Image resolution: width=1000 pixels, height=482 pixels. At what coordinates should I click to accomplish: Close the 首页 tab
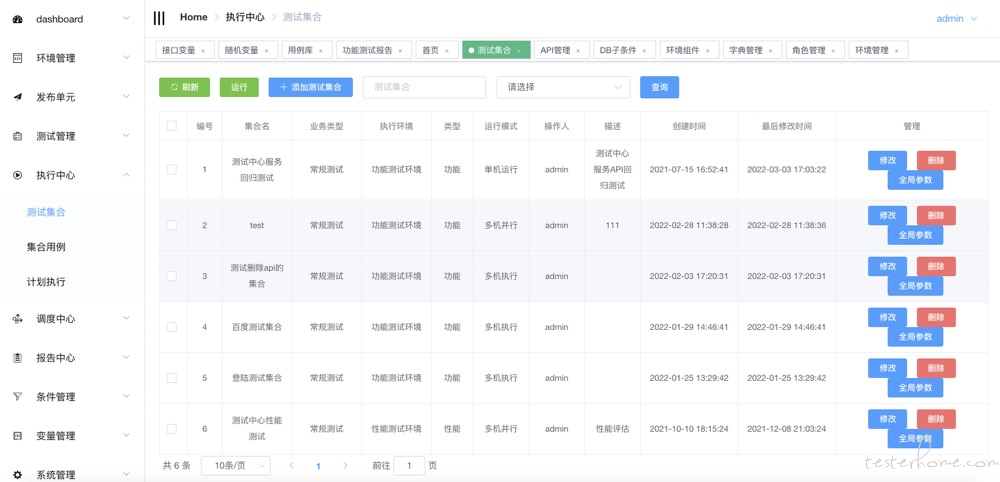[x=446, y=50]
